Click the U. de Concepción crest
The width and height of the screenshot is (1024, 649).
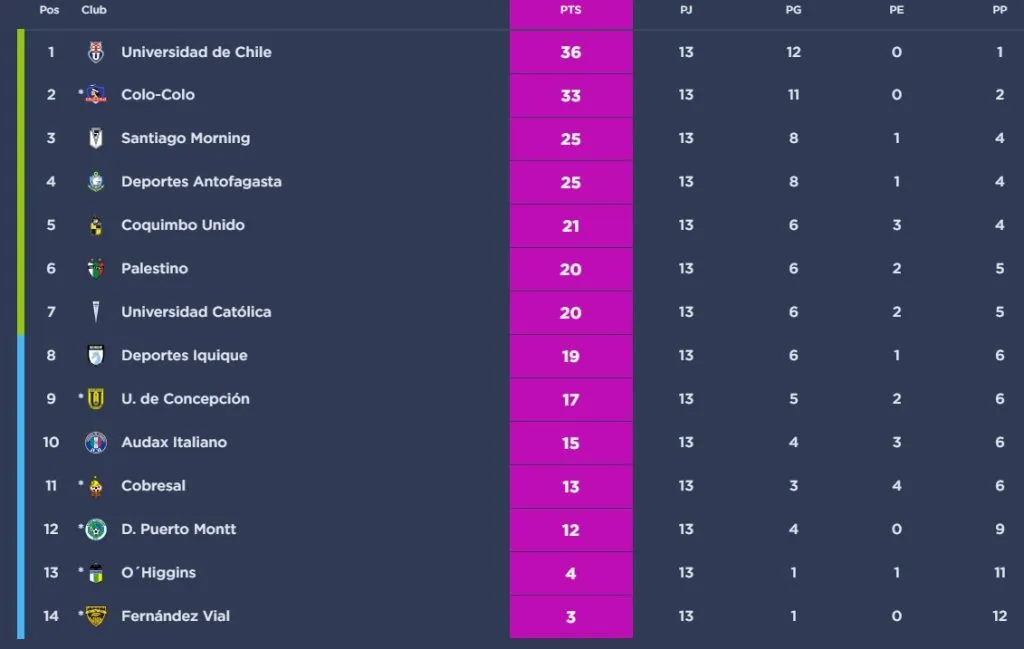pos(96,399)
